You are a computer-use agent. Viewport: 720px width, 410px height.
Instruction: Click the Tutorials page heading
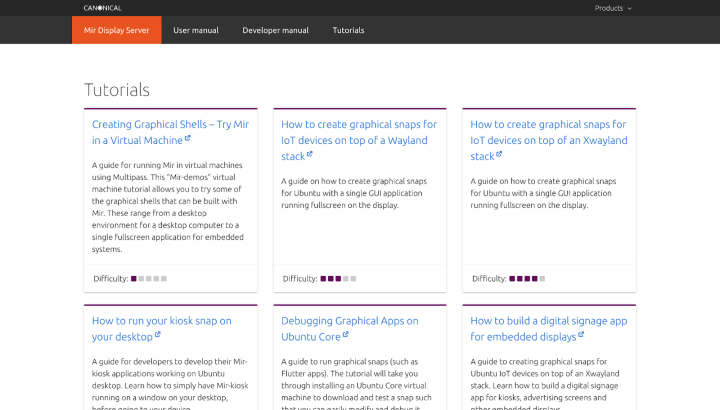click(x=117, y=90)
